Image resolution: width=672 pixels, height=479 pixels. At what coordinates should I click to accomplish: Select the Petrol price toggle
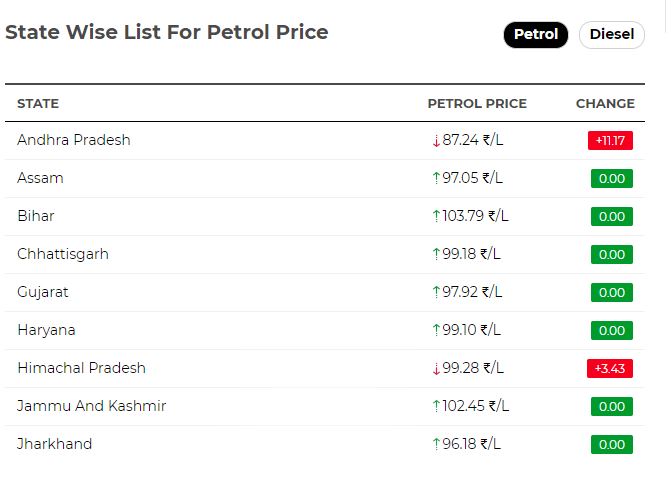pyautogui.click(x=536, y=34)
